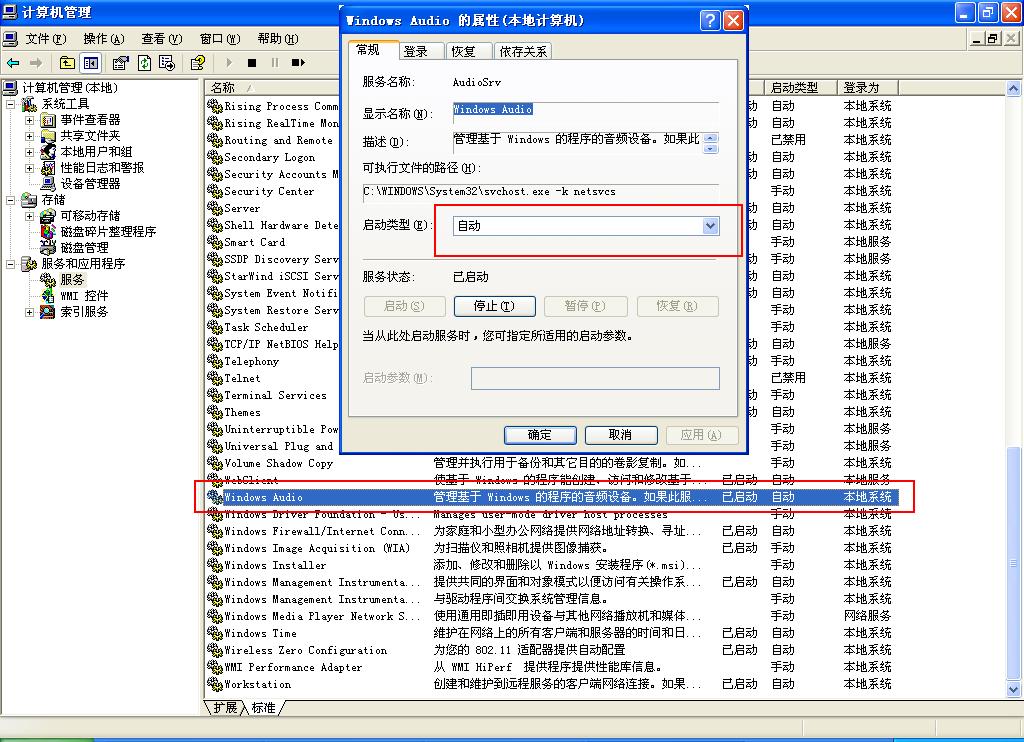
Task: Select 索引服务 in the tree
Action: [84, 312]
